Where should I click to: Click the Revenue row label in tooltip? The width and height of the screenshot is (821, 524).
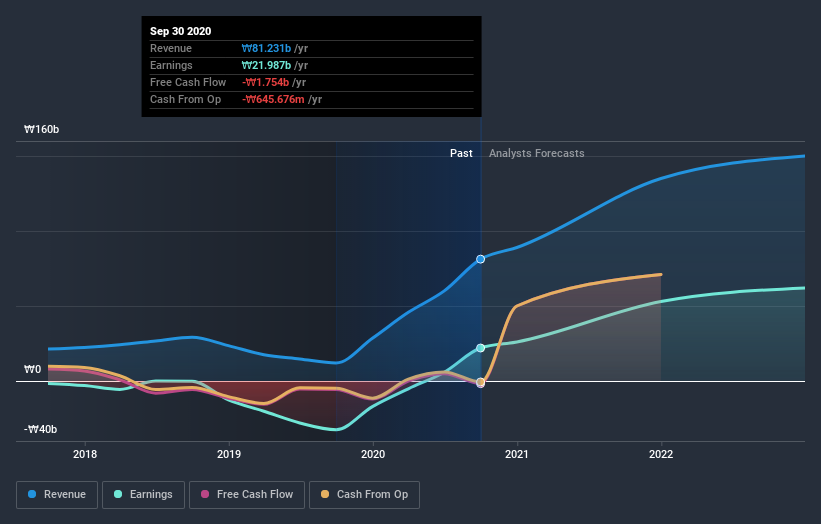click(x=171, y=48)
